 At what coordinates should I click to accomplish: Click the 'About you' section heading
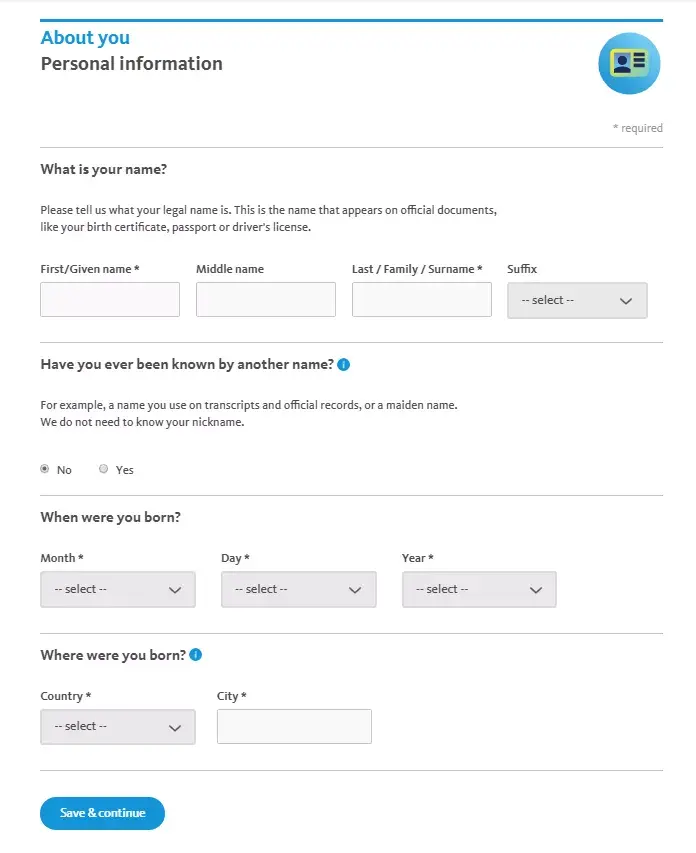point(85,38)
